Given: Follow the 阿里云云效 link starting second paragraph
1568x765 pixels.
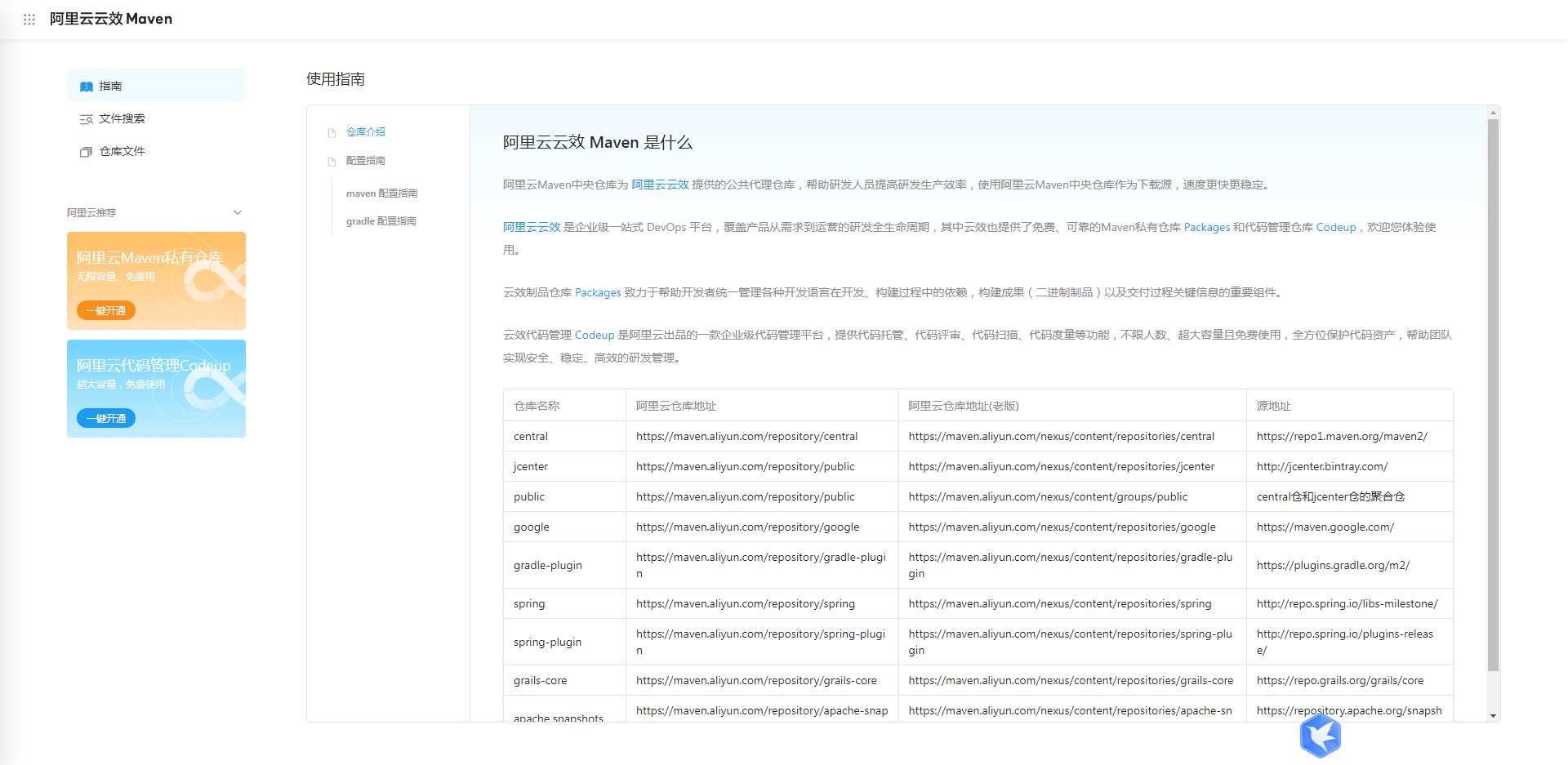Looking at the screenshot, I should coord(532,227).
